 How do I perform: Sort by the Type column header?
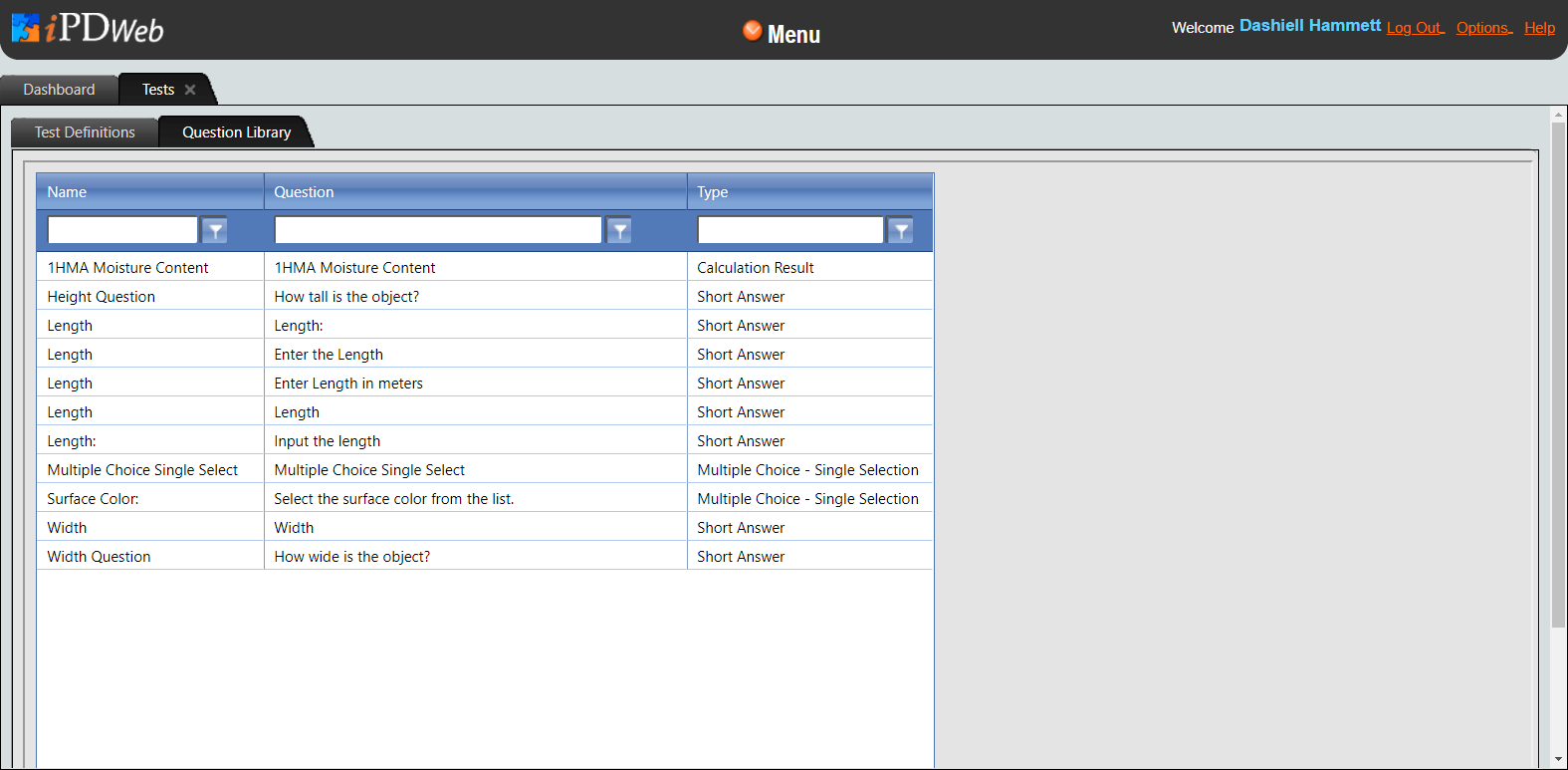pyautogui.click(x=713, y=192)
